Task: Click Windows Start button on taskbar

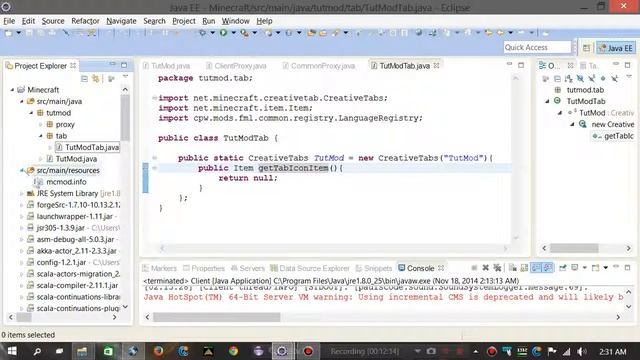Action: pos(11,351)
